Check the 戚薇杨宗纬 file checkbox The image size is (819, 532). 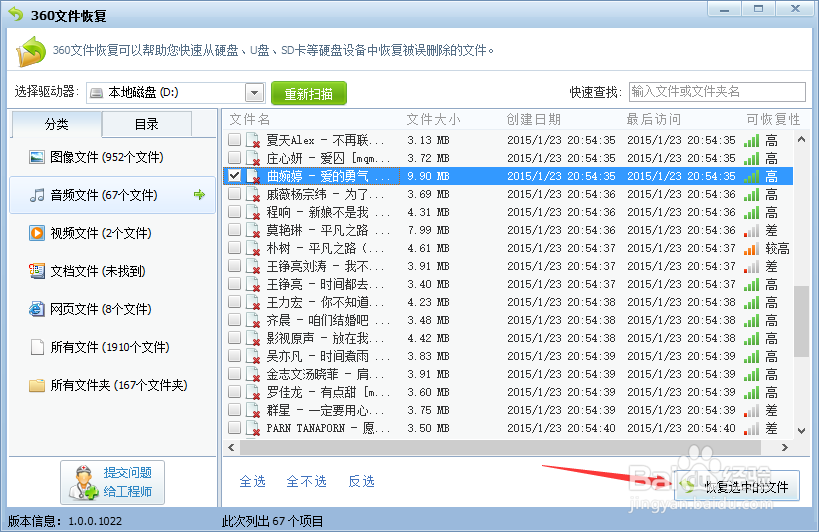235,194
